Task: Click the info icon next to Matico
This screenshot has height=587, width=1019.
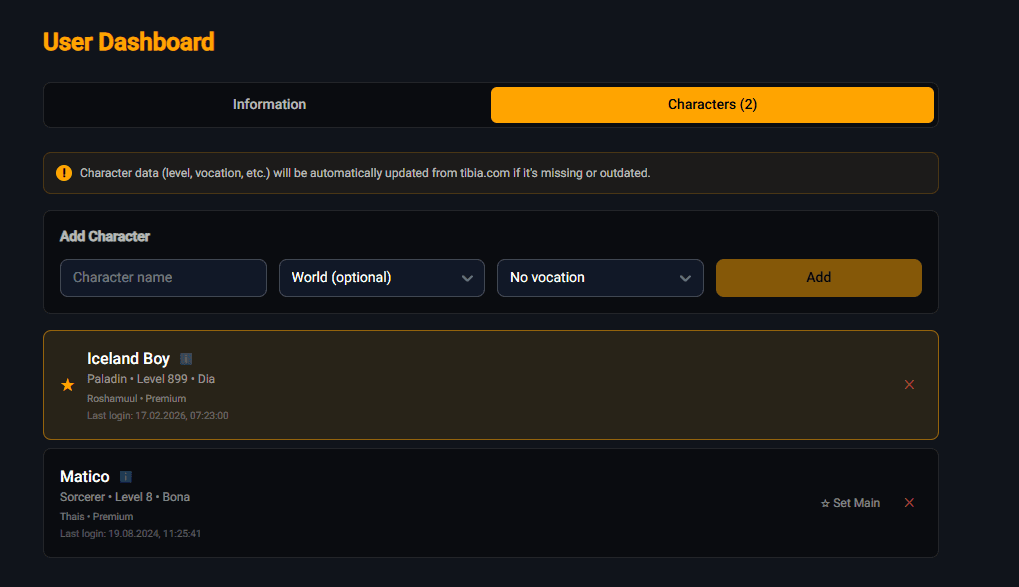Action: (x=126, y=477)
